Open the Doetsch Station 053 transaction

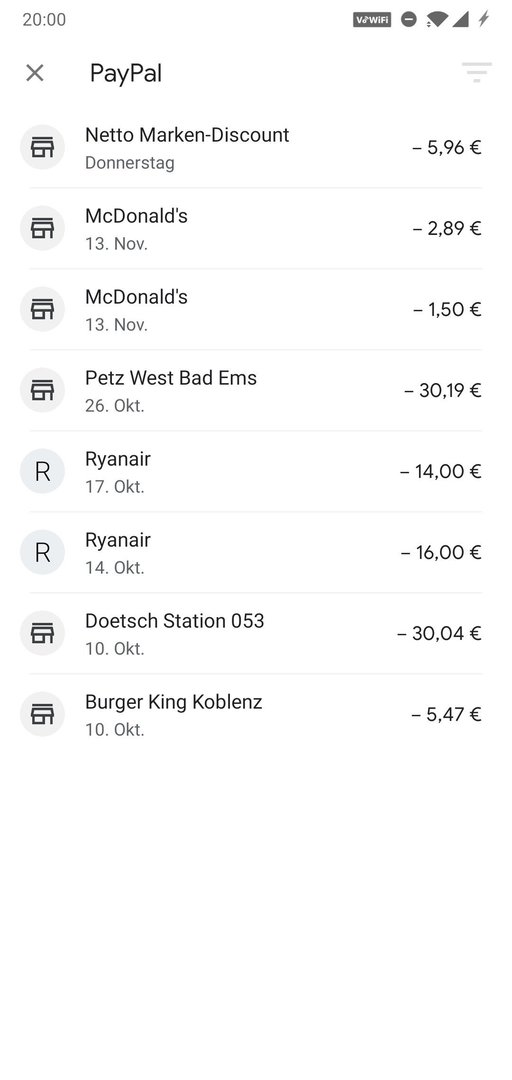[256, 633]
